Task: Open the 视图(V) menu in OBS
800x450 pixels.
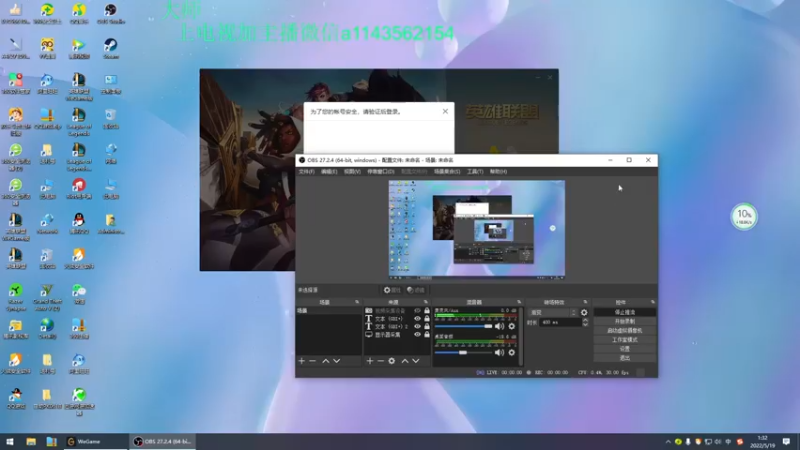Action: coord(352,171)
